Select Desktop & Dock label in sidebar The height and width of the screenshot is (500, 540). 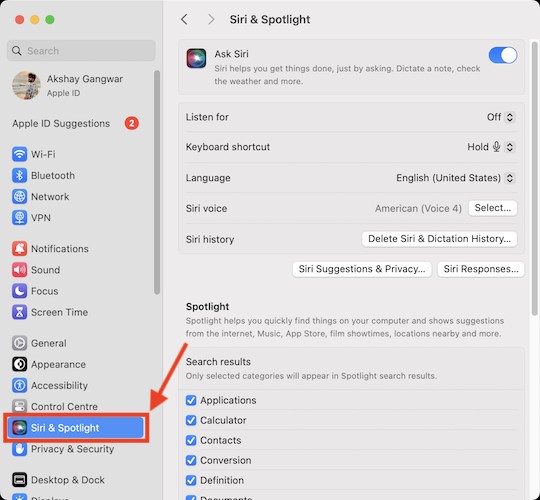click(68, 480)
